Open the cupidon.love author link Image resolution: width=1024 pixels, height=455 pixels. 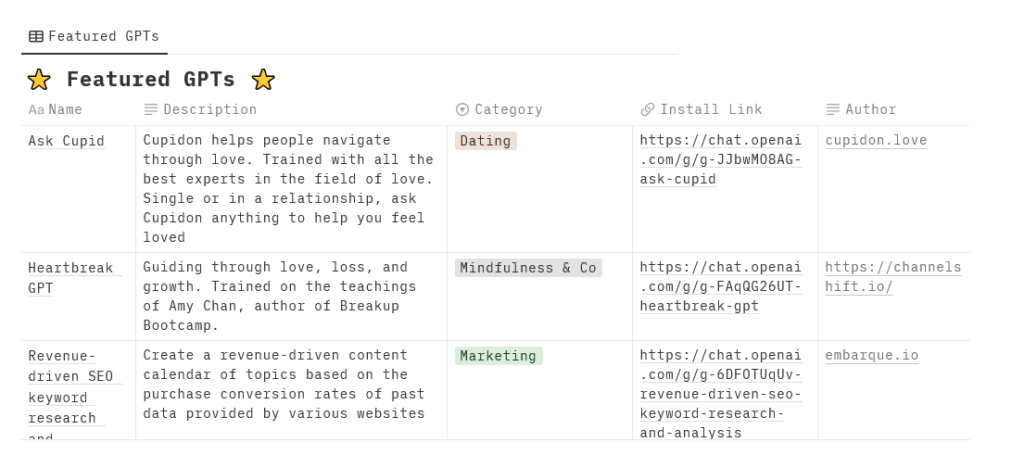[876, 140]
